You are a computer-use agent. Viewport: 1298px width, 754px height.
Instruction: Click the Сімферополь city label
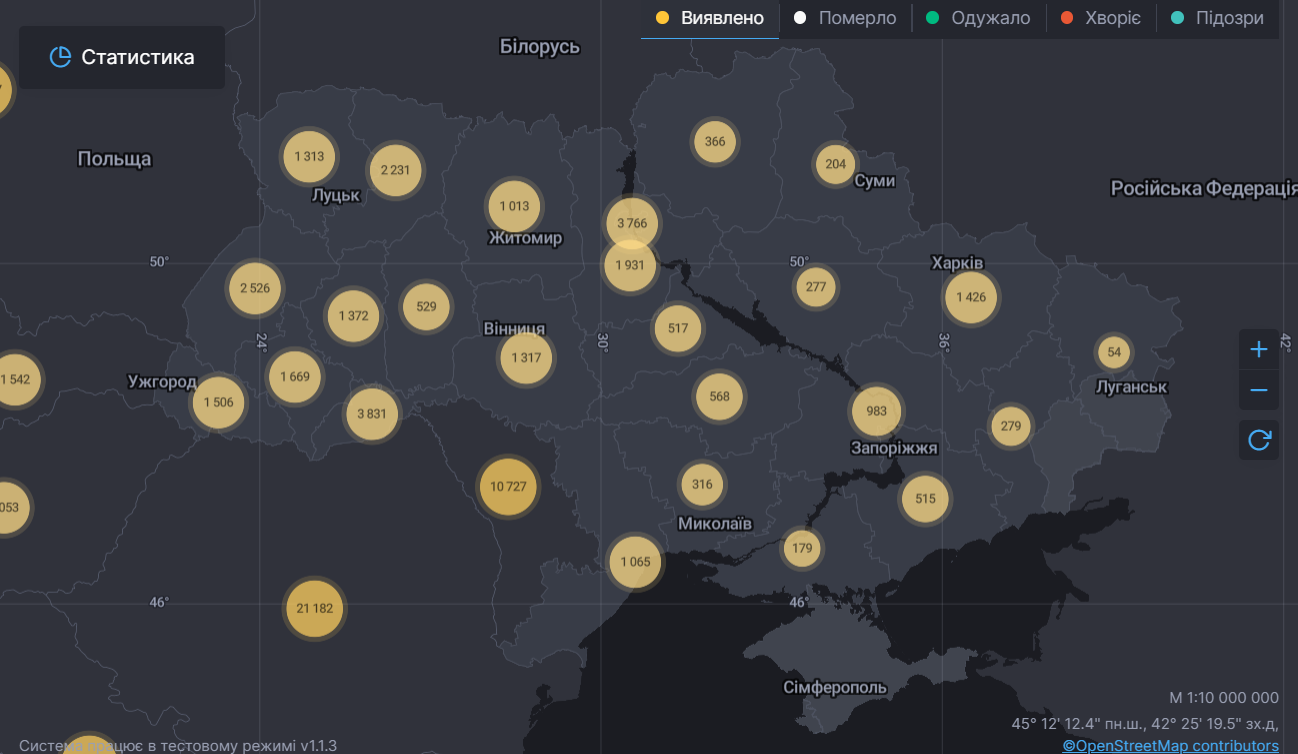point(835,687)
